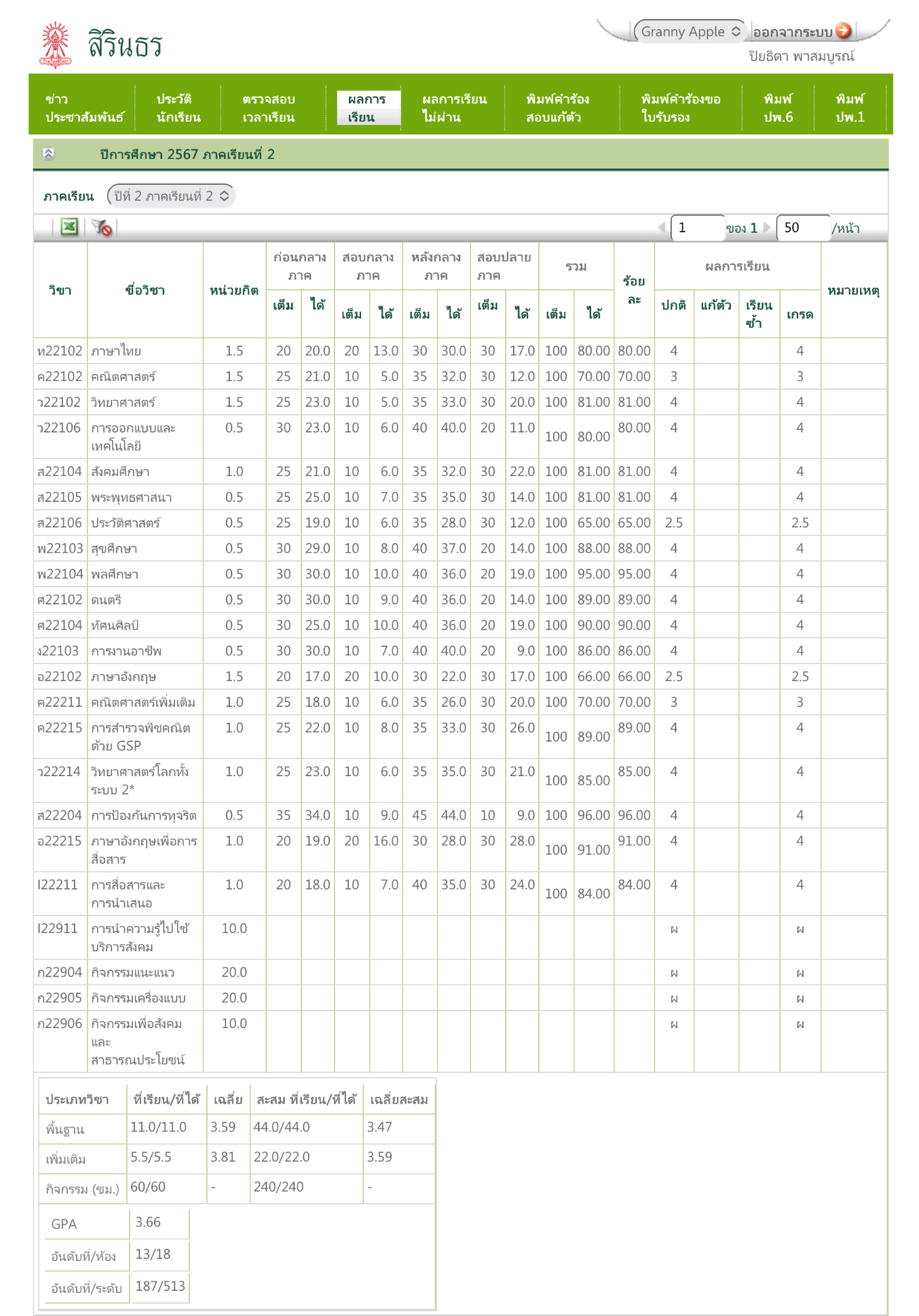919x1316 pixels.
Task: Select the พระพุทธศาสนา subject row
Action: coord(460,497)
